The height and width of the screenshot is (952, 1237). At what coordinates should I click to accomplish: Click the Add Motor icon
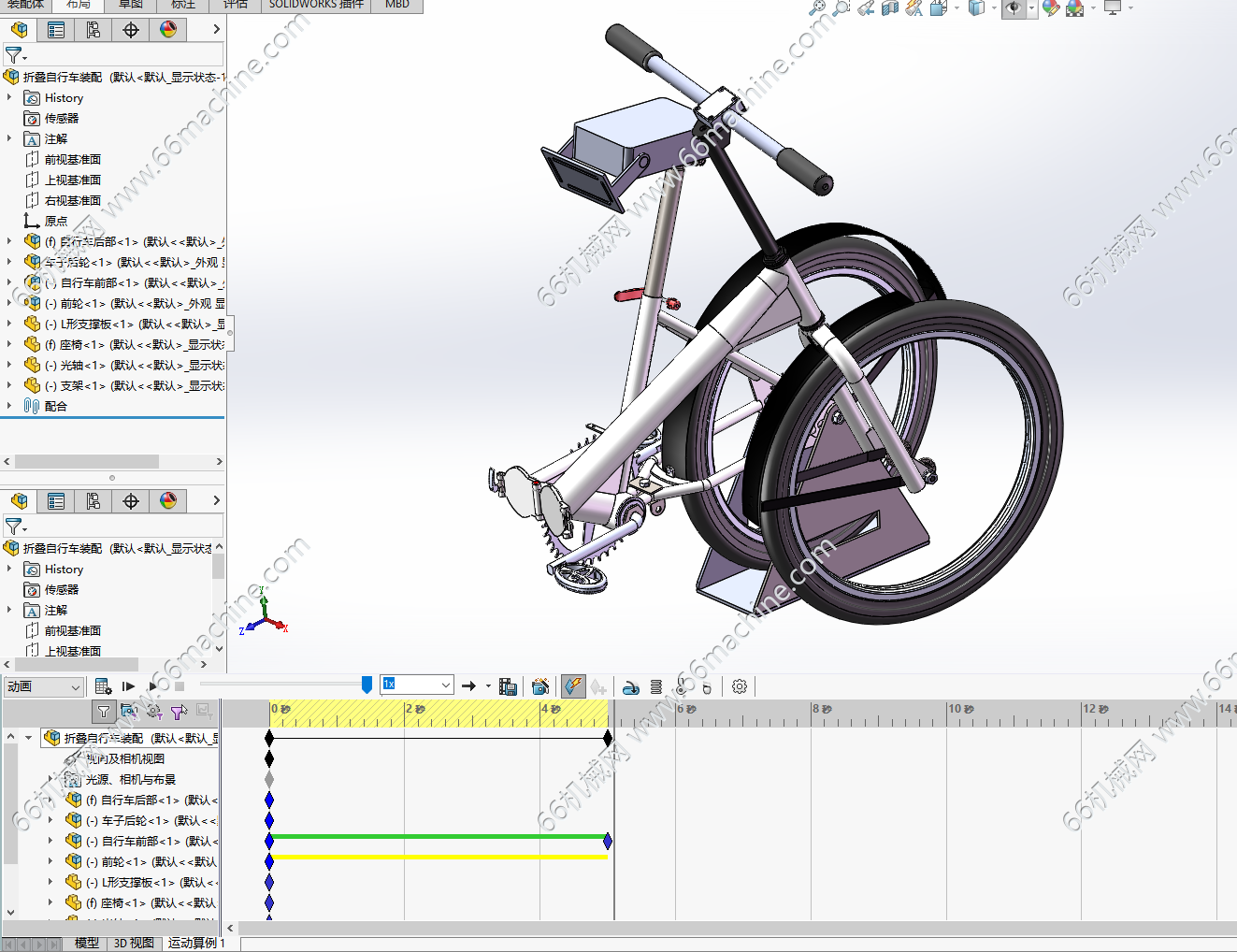tap(631, 687)
